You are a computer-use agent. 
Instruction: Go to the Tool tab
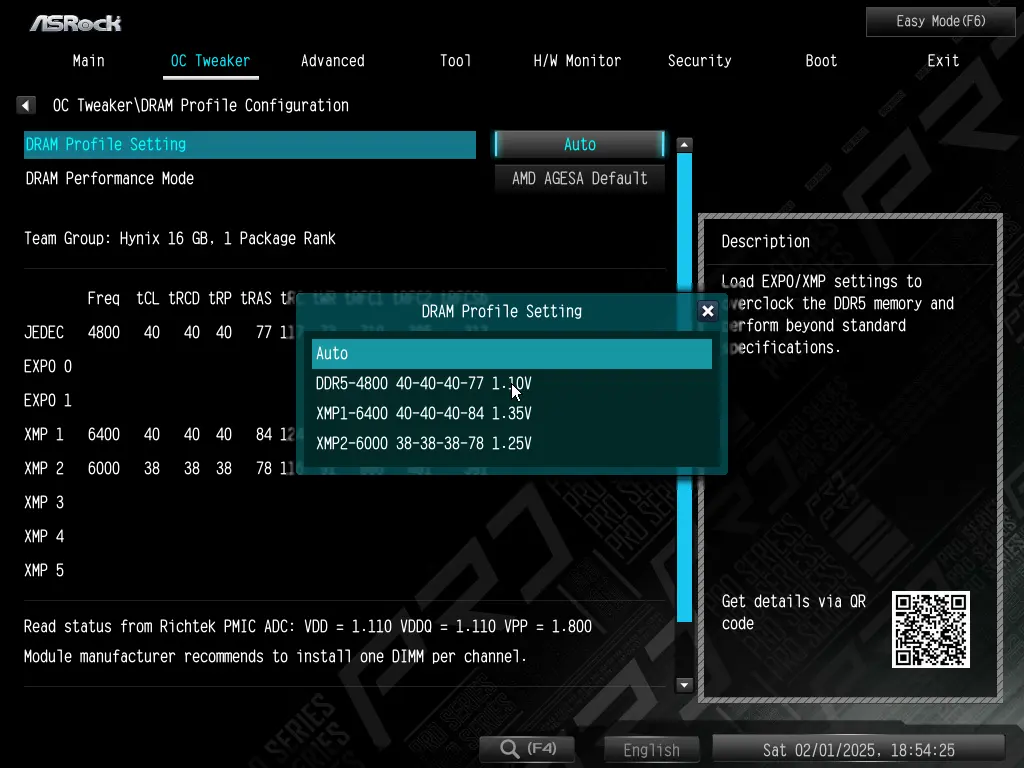coord(455,61)
